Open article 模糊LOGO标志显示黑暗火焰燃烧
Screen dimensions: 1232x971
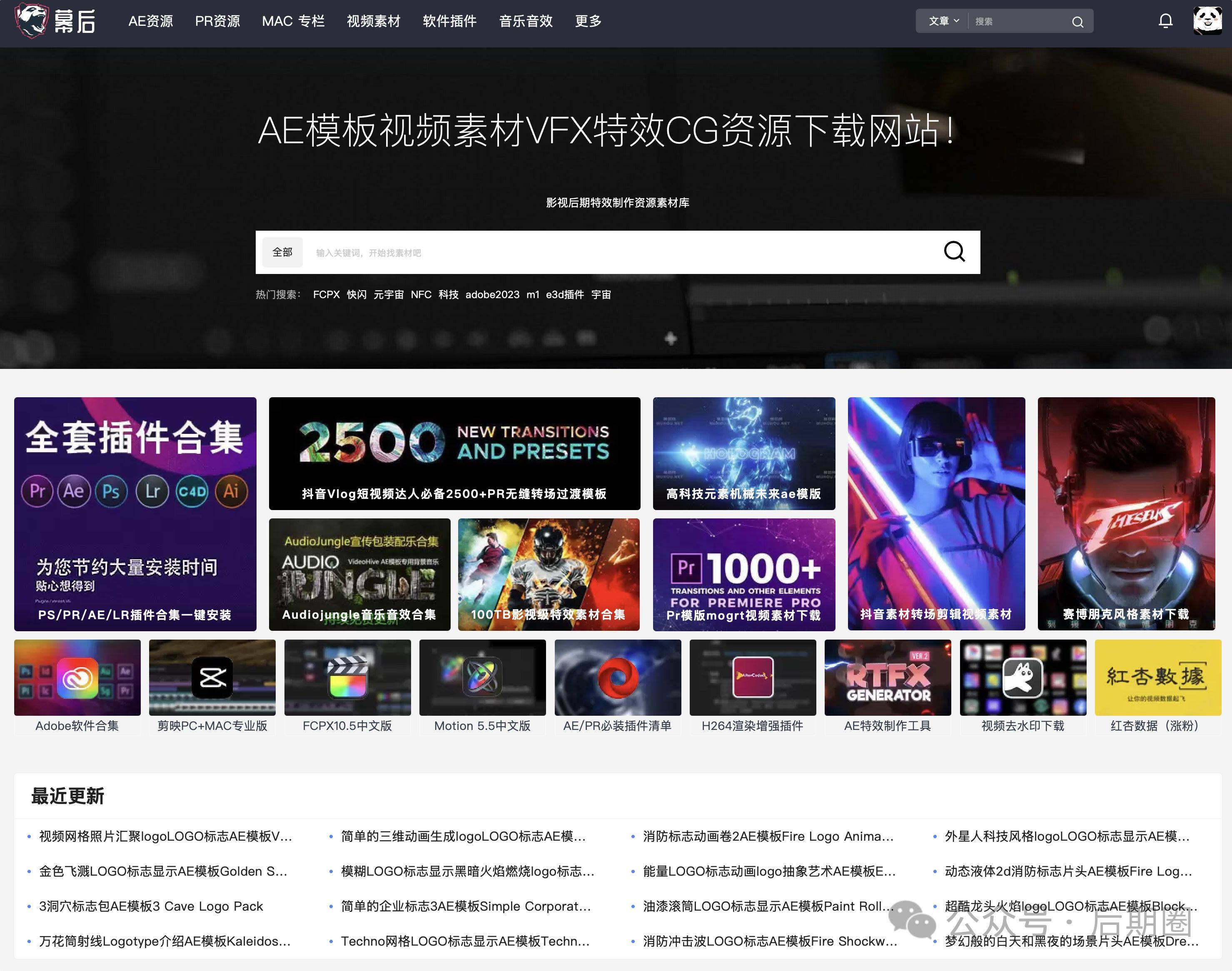tap(468, 871)
